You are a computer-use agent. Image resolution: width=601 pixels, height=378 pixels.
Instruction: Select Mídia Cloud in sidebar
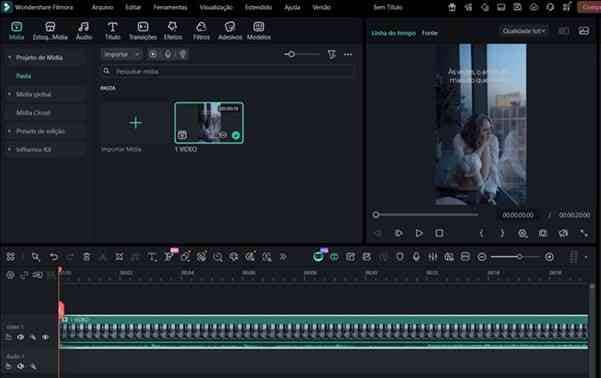coord(33,113)
